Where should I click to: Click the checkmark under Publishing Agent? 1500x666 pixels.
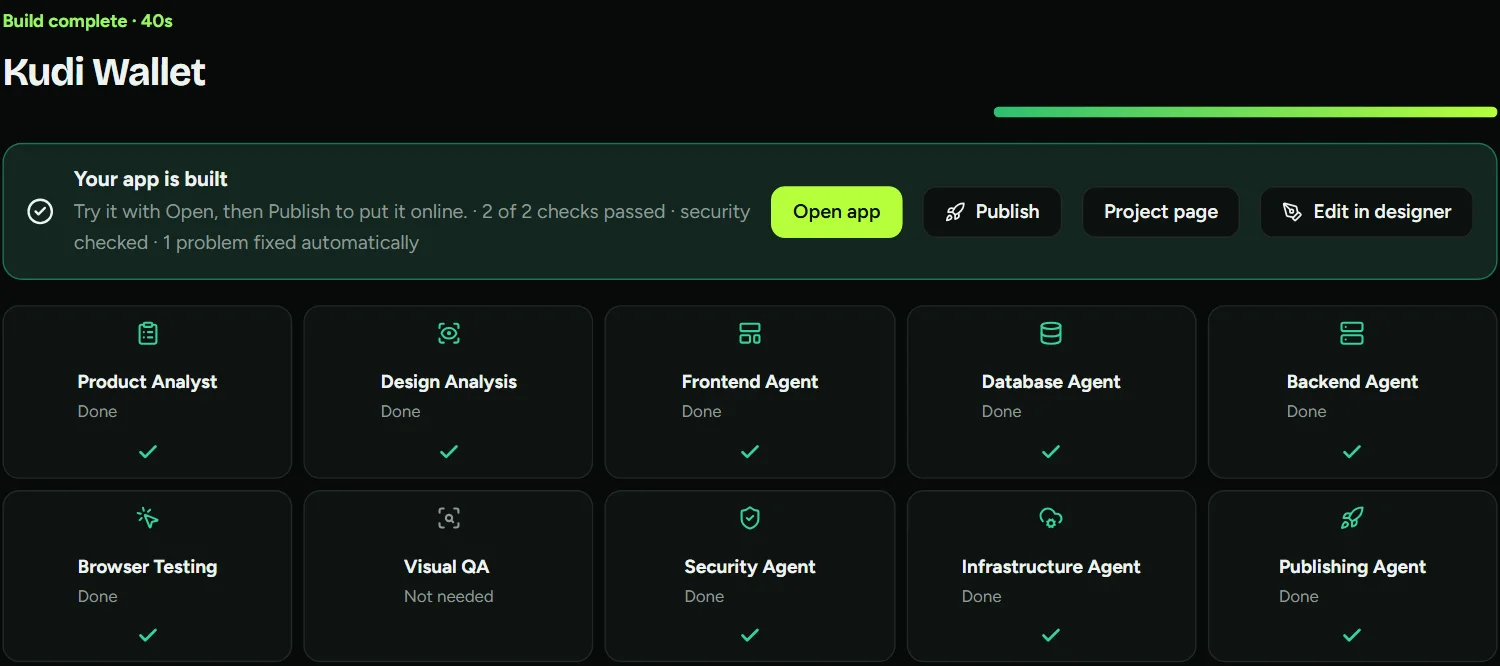click(x=1352, y=635)
